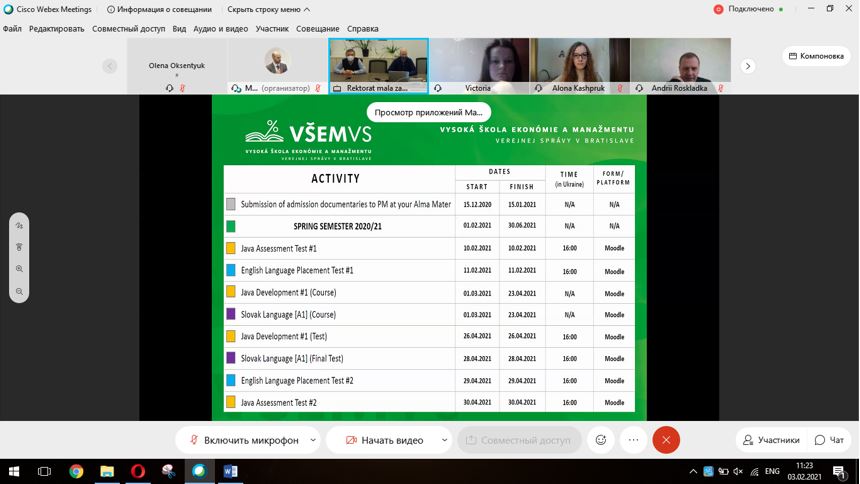Collapse menu bar with Скрыть строку меню
The image size is (860, 484).
click(x=268, y=9)
